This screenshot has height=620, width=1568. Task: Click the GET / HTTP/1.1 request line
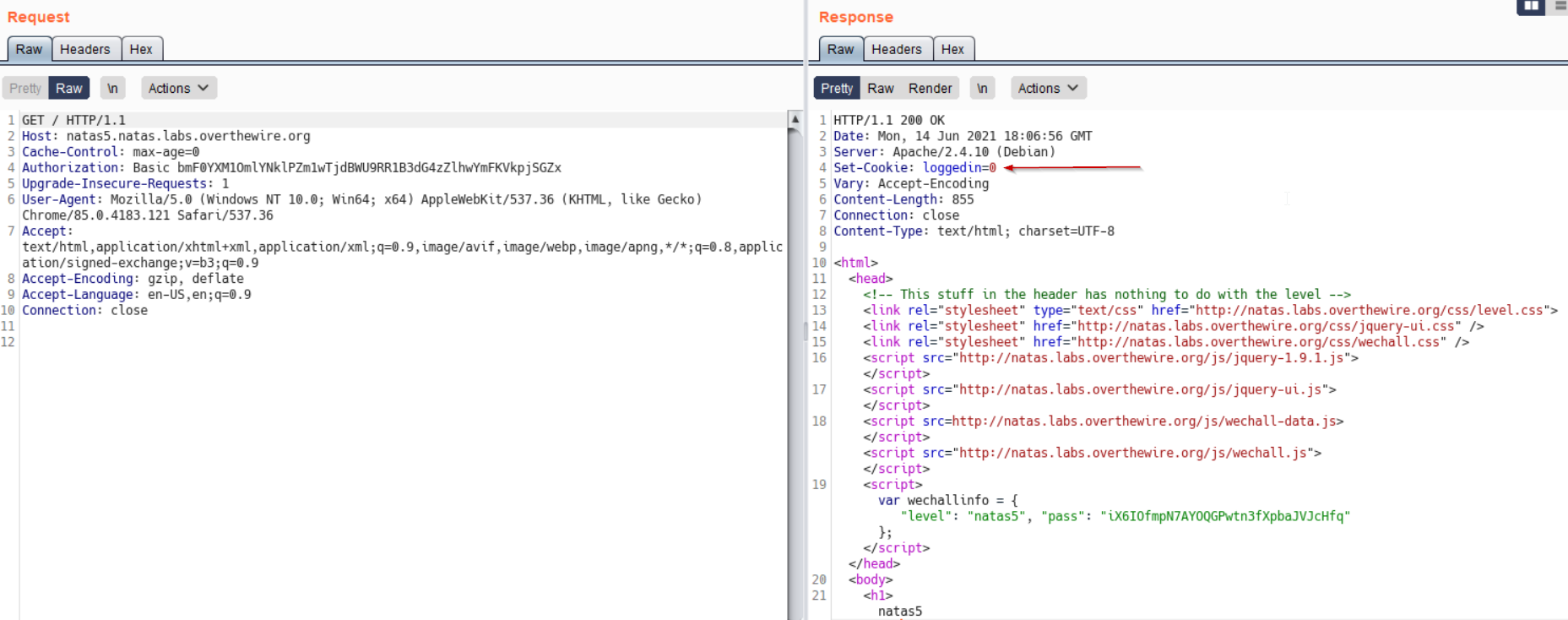(x=73, y=120)
